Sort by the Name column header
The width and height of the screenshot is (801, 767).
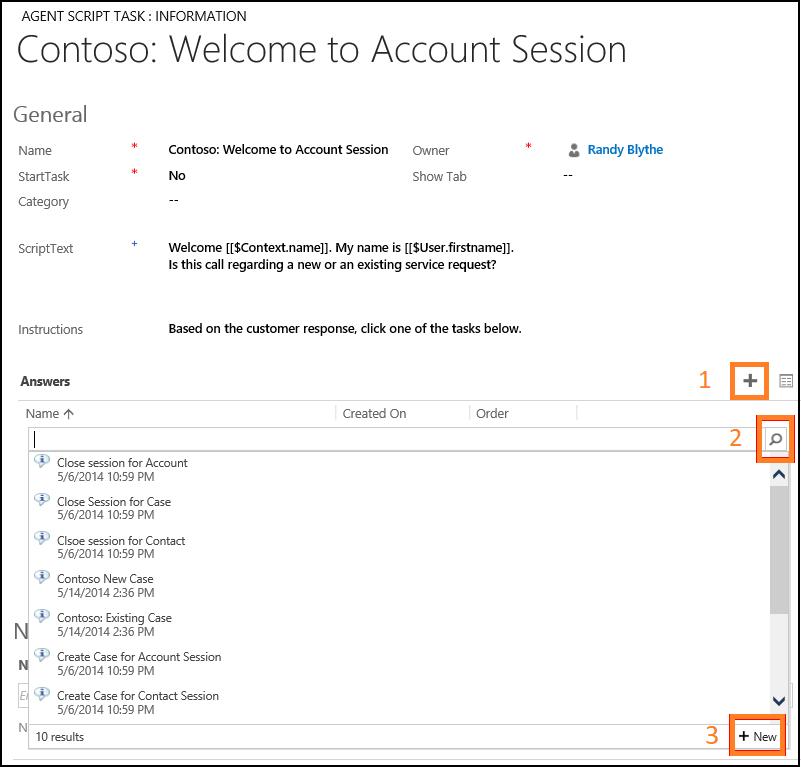(x=50, y=413)
